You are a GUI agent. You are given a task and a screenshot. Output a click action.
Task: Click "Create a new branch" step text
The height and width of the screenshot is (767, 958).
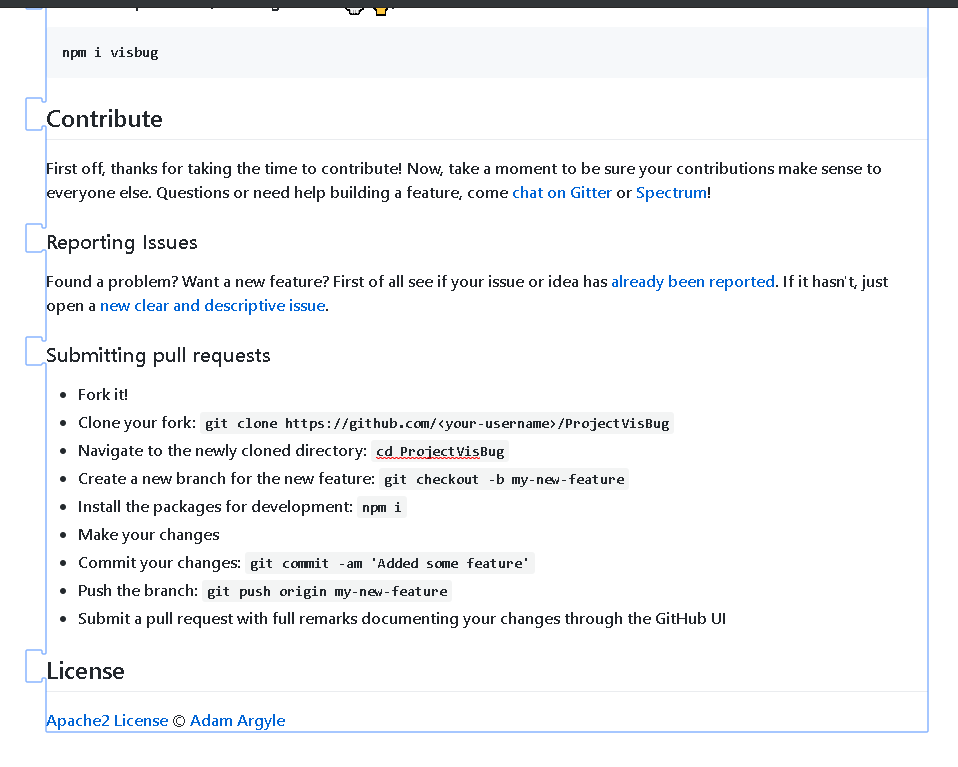pos(226,479)
